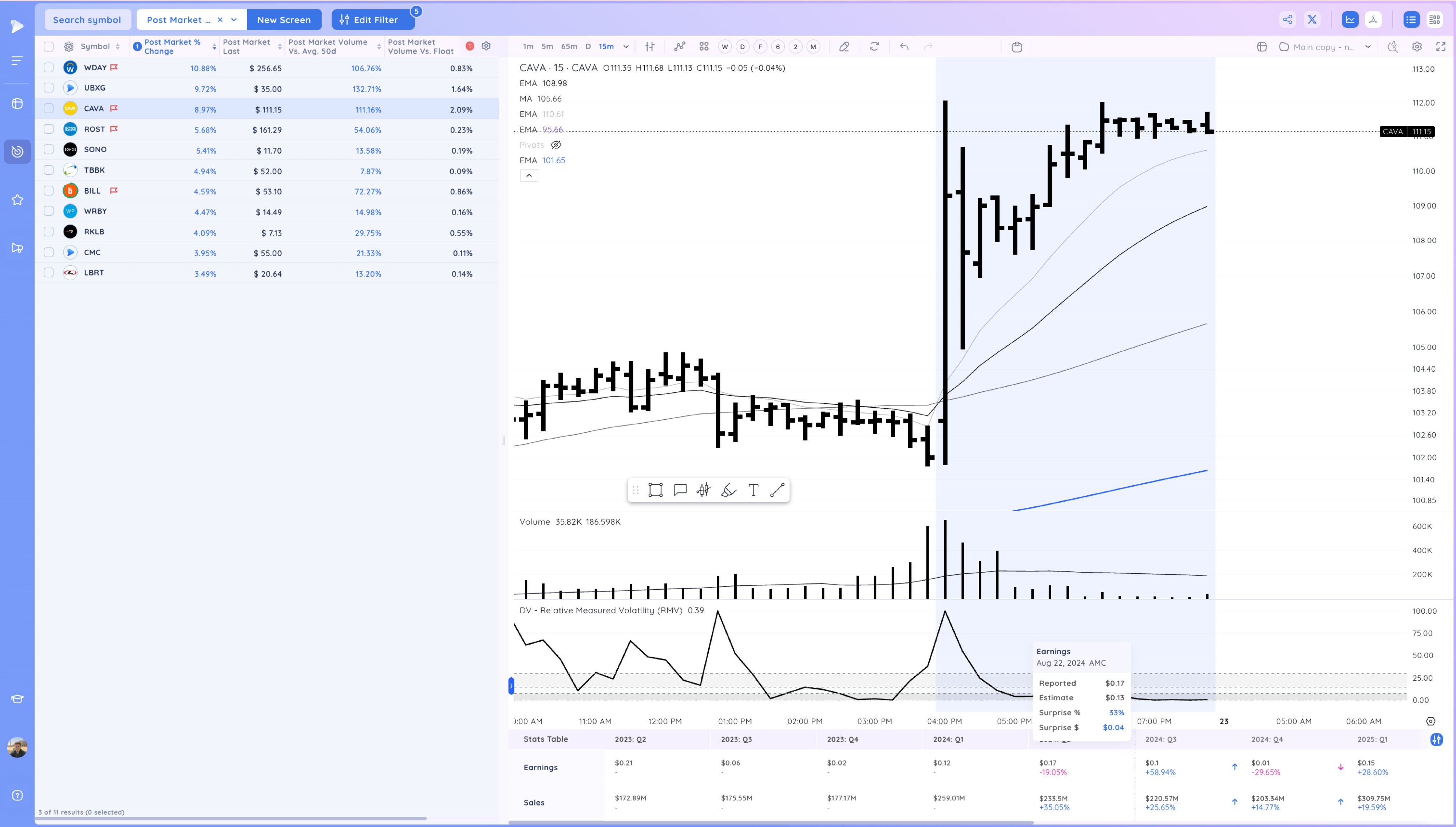Image resolution: width=1456 pixels, height=827 pixels.
Task: Click the user profile avatar
Action: coord(17,748)
